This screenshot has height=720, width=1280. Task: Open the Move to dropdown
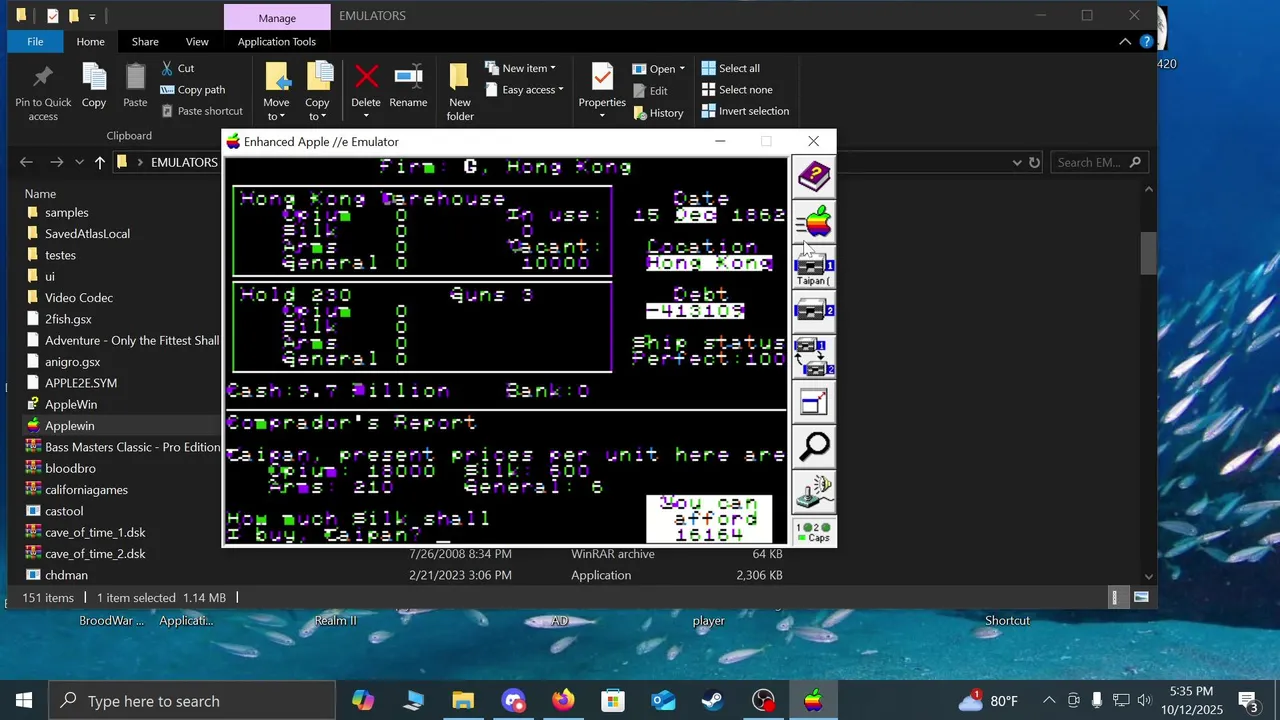tap(276, 92)
